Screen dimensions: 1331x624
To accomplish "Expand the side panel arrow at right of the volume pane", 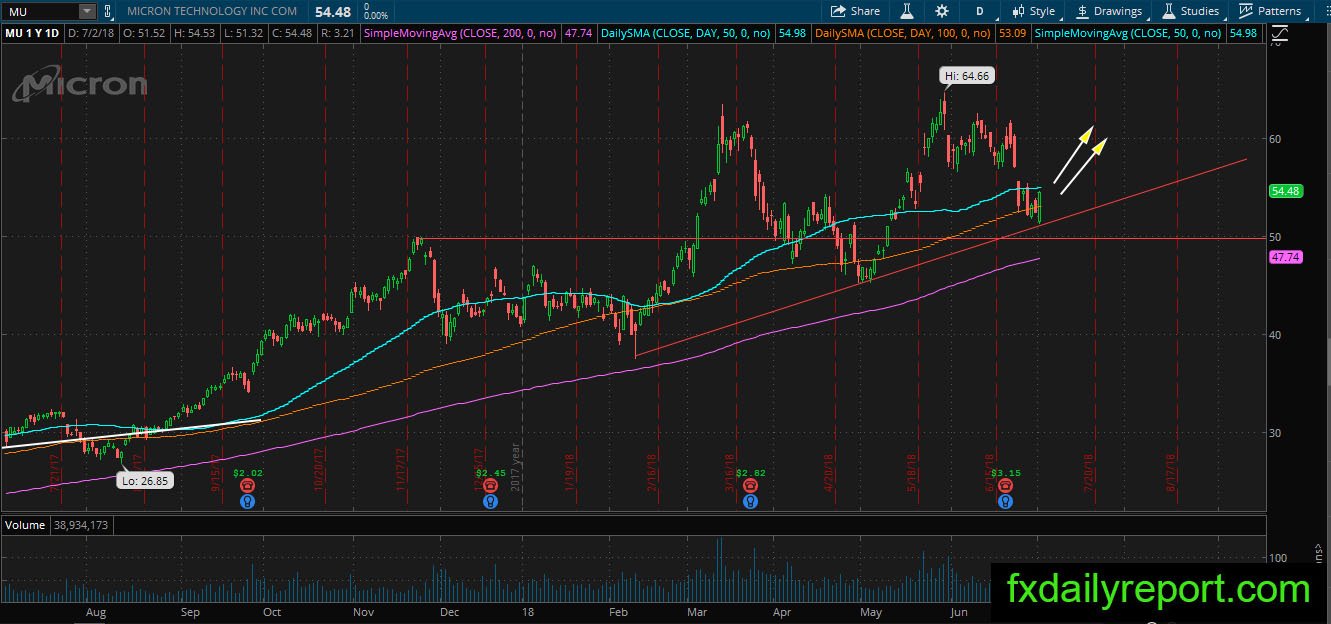I will [x=1320, y=551].
